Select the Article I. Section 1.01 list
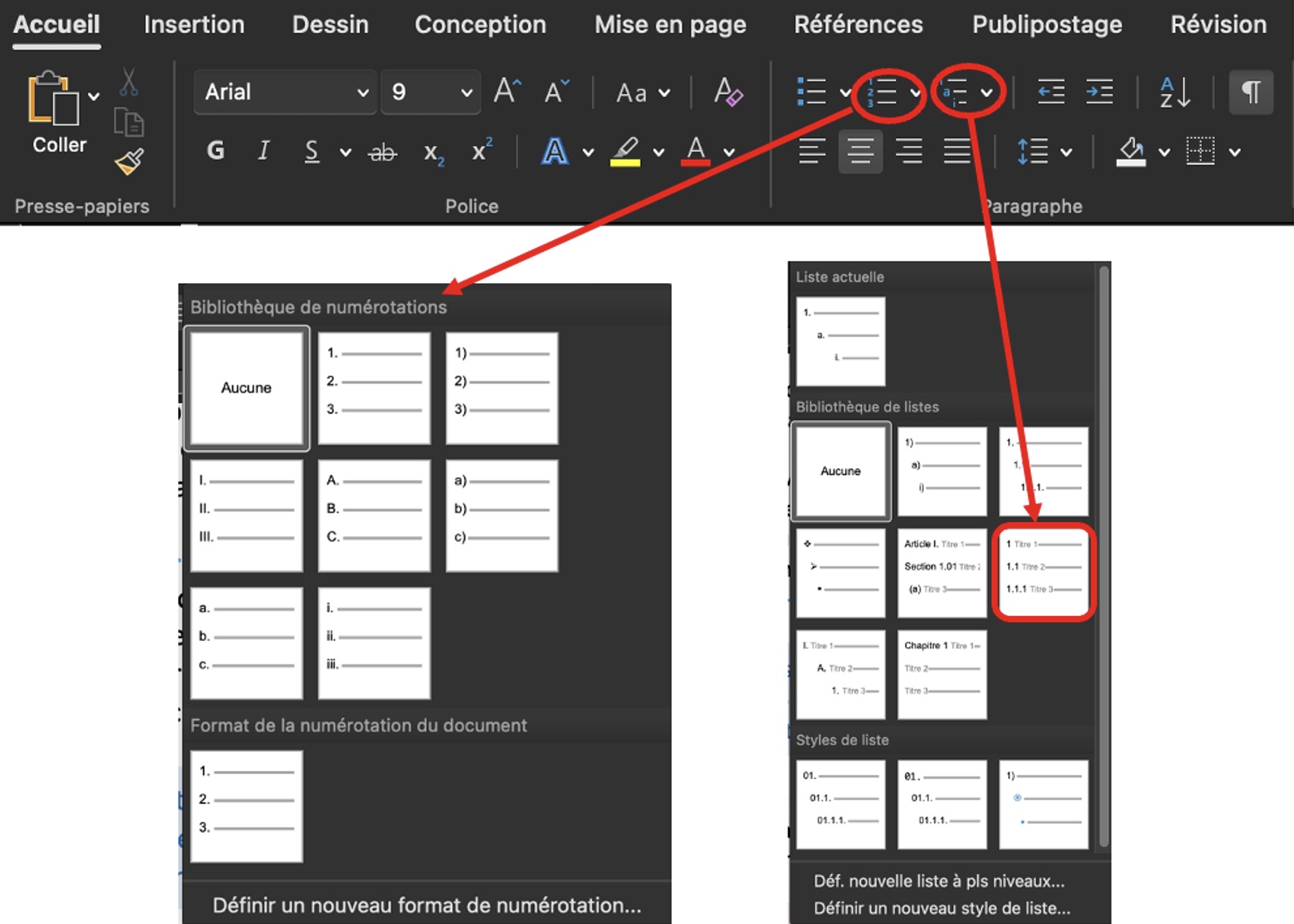This screenshot has height=924, width=1294. pos(943,573)
